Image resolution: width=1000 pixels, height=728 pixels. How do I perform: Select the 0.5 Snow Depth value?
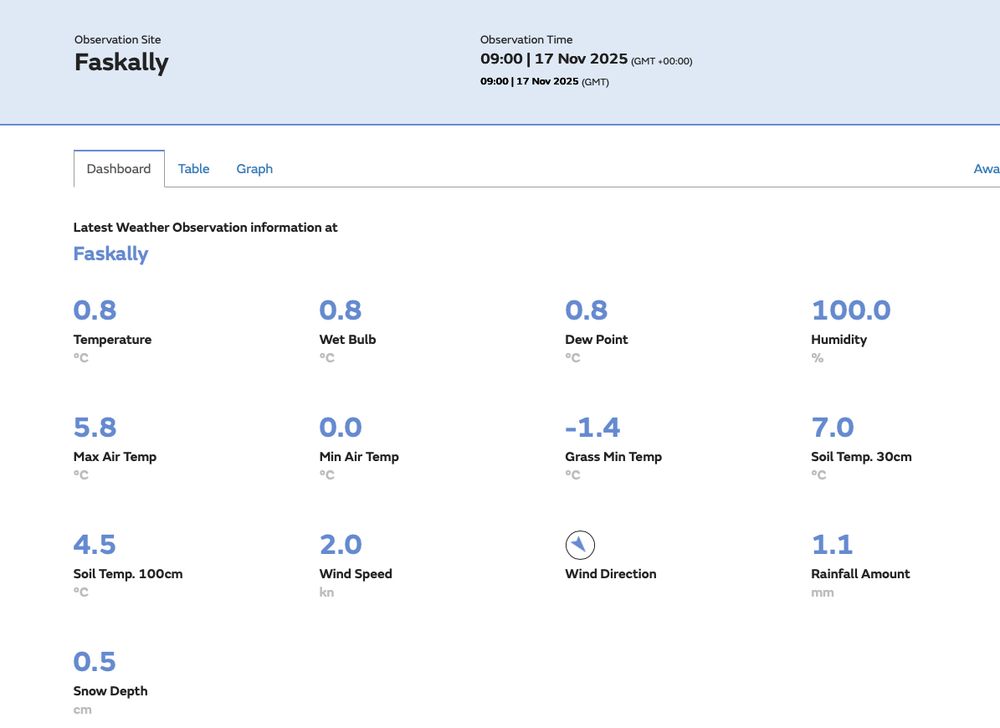coord(95,661)
